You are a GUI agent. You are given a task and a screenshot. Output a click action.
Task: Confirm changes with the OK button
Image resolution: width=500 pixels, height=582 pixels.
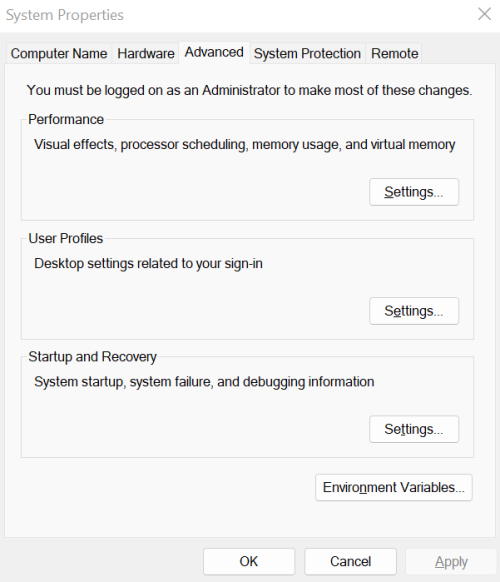coord(249,562)
